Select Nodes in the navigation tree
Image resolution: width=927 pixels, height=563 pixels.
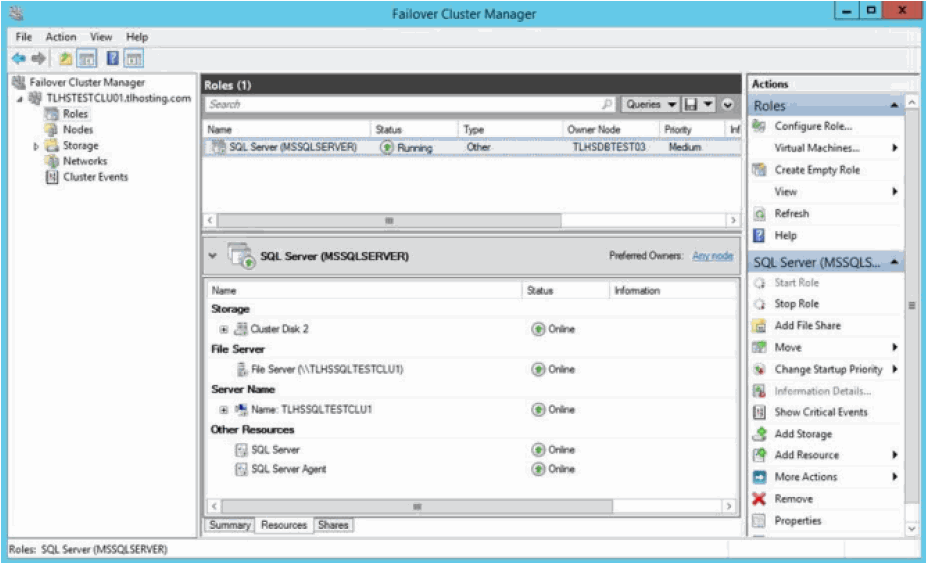pos(78,130)
